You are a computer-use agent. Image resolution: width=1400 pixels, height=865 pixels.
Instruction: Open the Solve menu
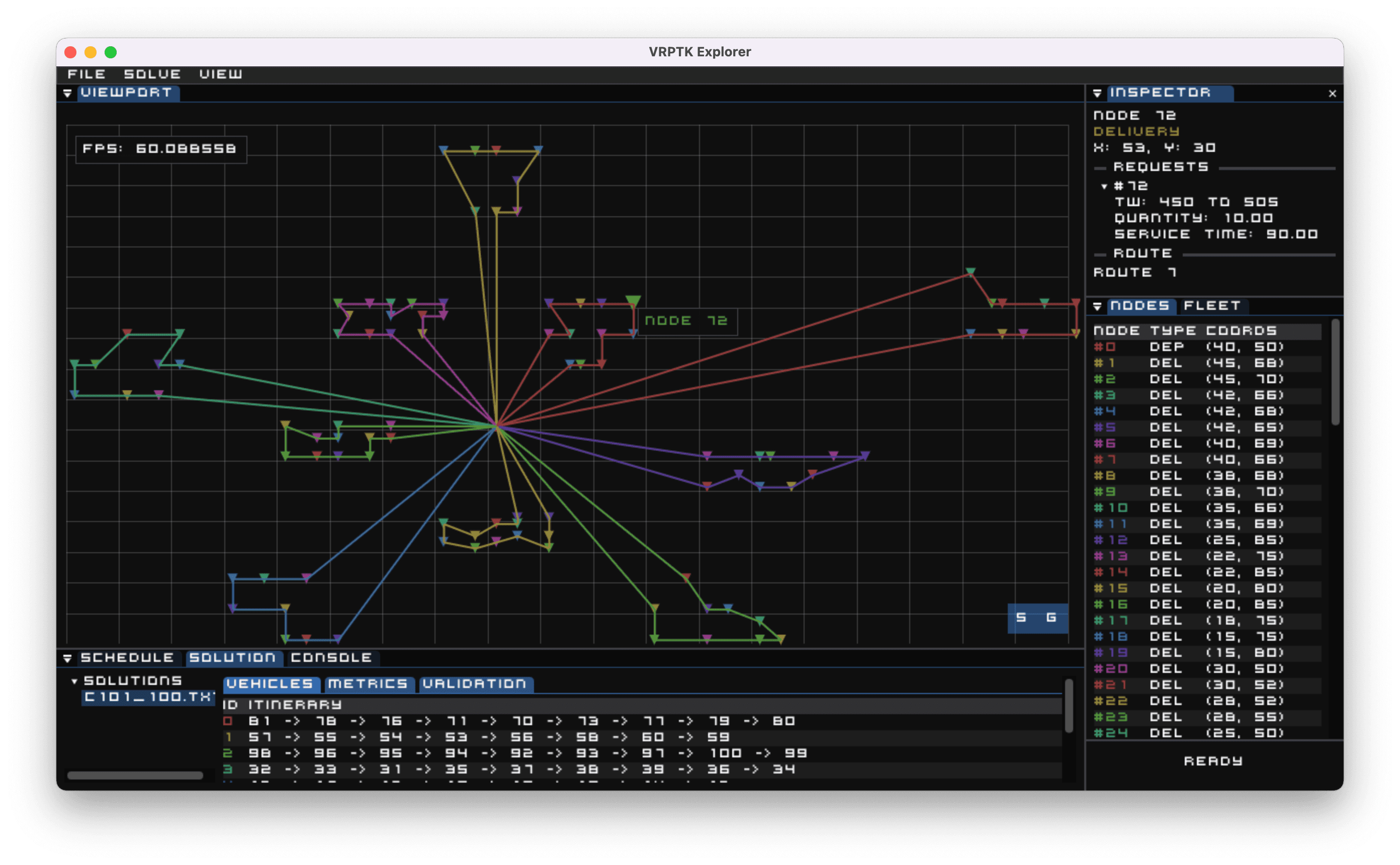point(152,74)
